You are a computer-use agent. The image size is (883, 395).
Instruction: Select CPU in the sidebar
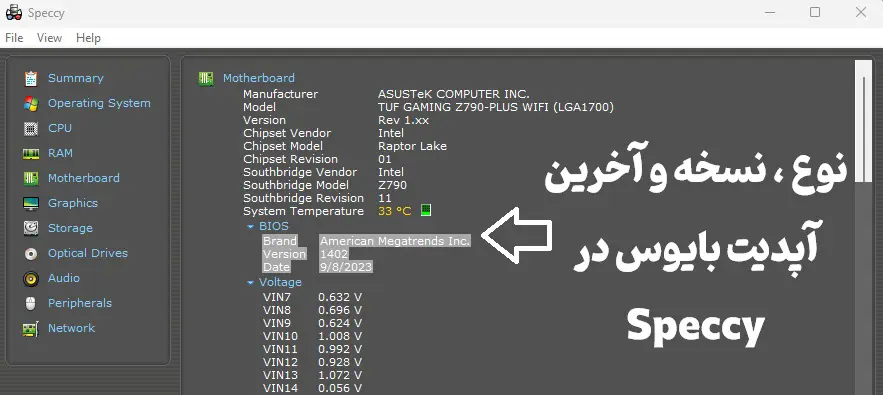tap(60, 128)
